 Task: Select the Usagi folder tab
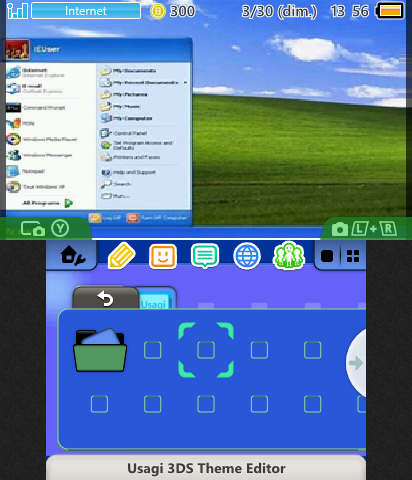[x=157, y=299]
